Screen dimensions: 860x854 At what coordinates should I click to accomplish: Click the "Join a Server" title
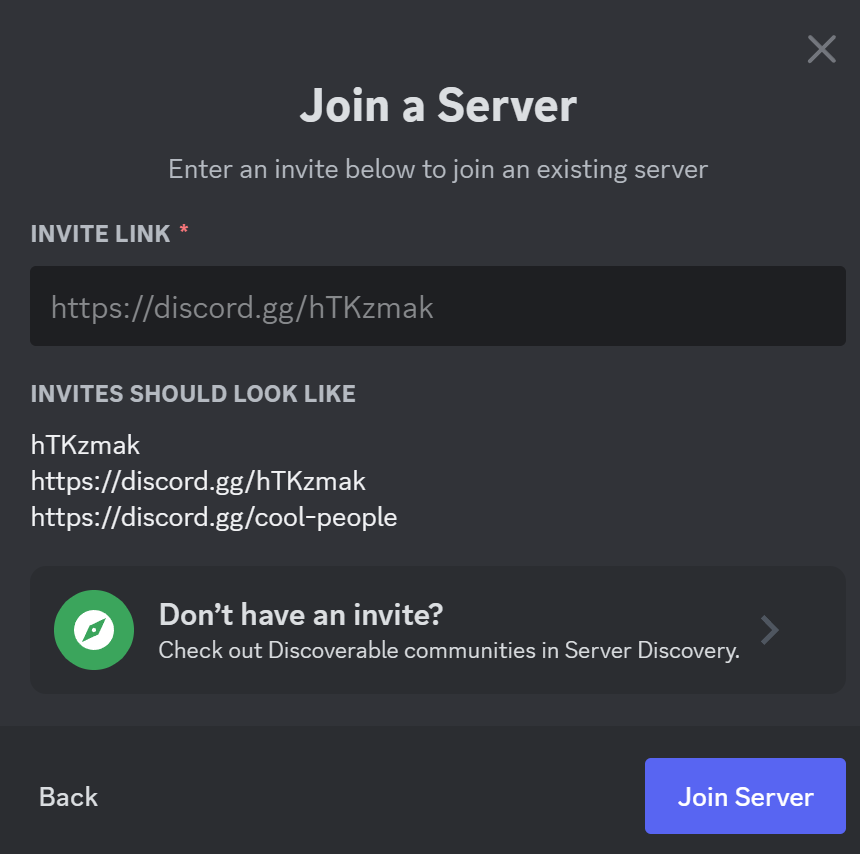pyautogui.click(x=438, y=105)
